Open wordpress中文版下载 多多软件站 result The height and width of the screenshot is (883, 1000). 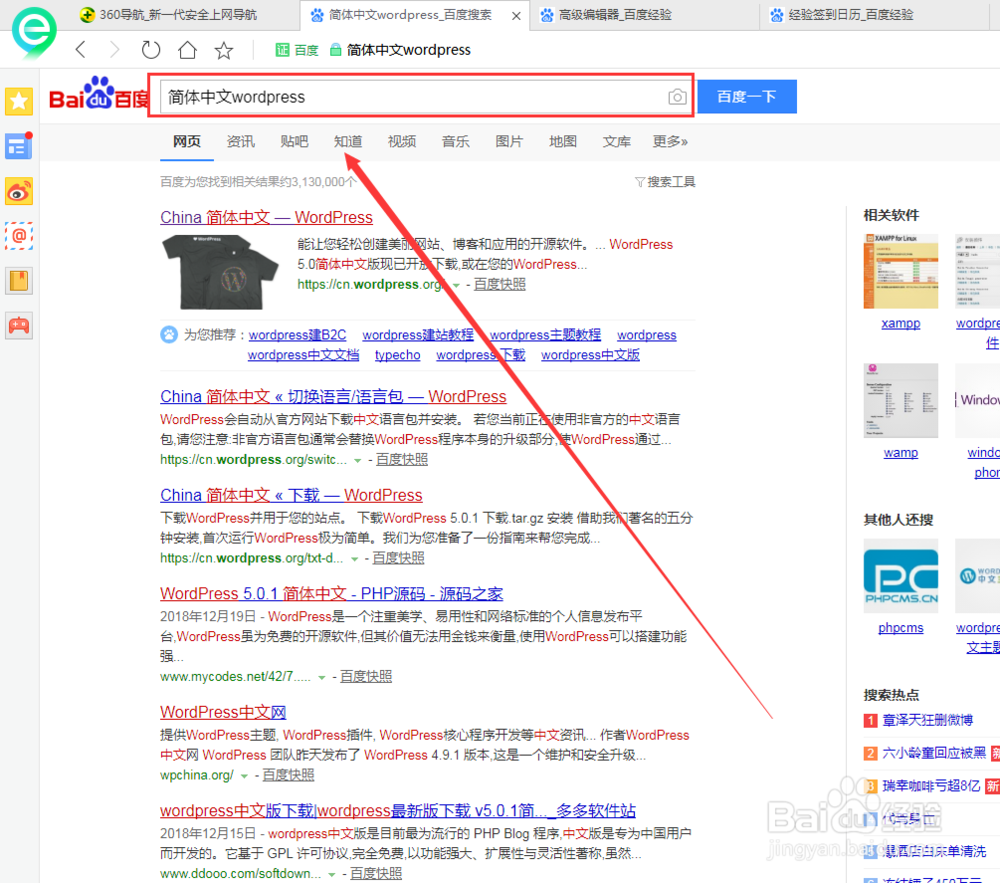pos(397,811)
